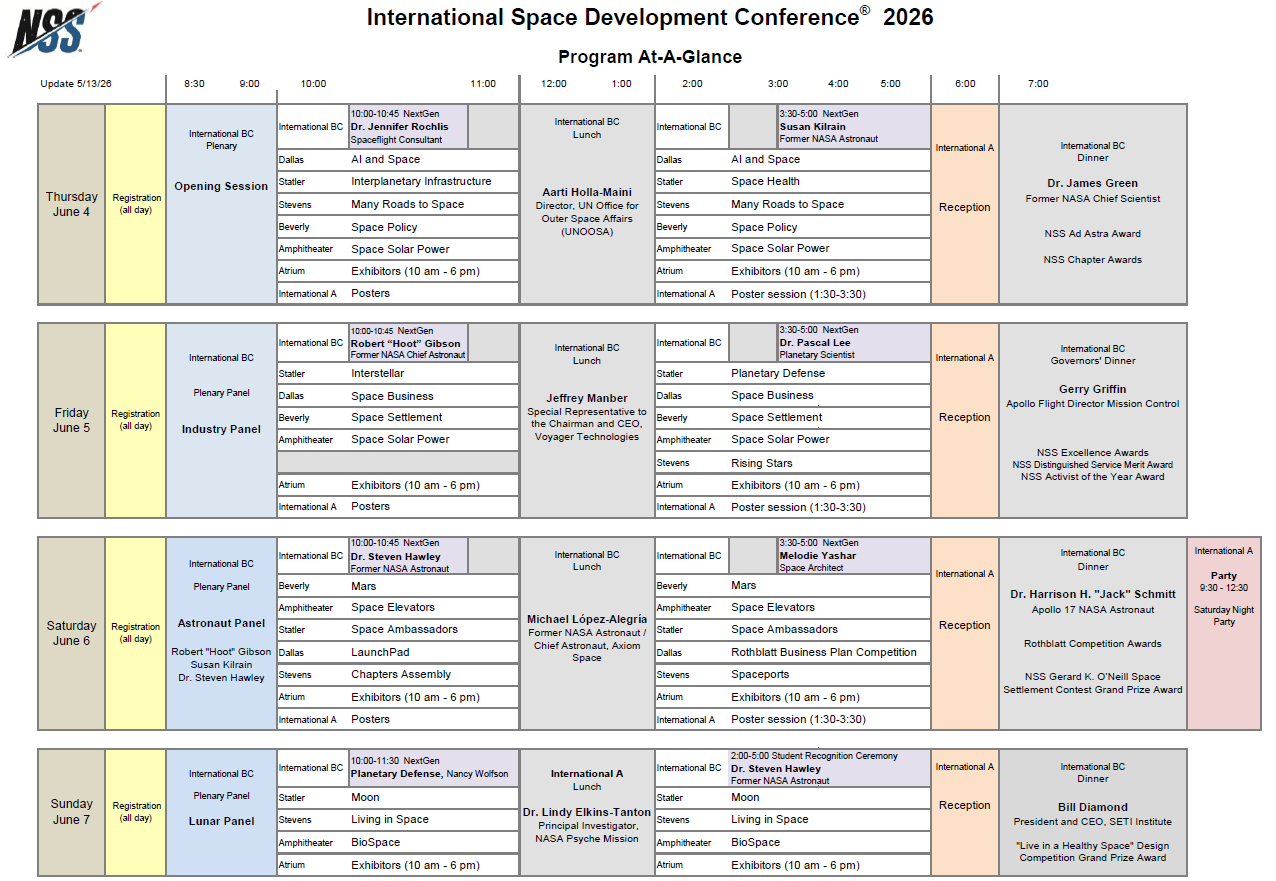Click dinner speaker Dr. James Green
The height and width of the screenshot is (881, 1276).
[1093, 183]
